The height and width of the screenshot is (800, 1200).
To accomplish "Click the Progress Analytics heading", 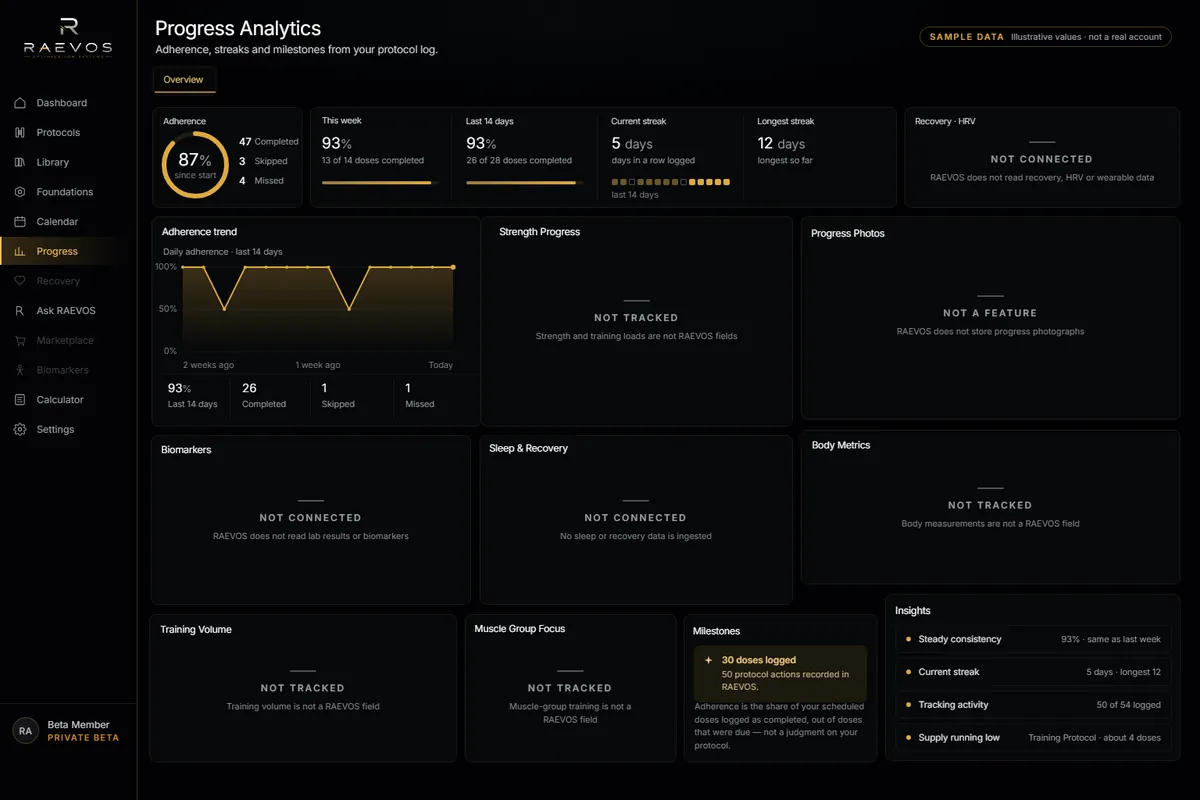I will (x=238, y=29).
